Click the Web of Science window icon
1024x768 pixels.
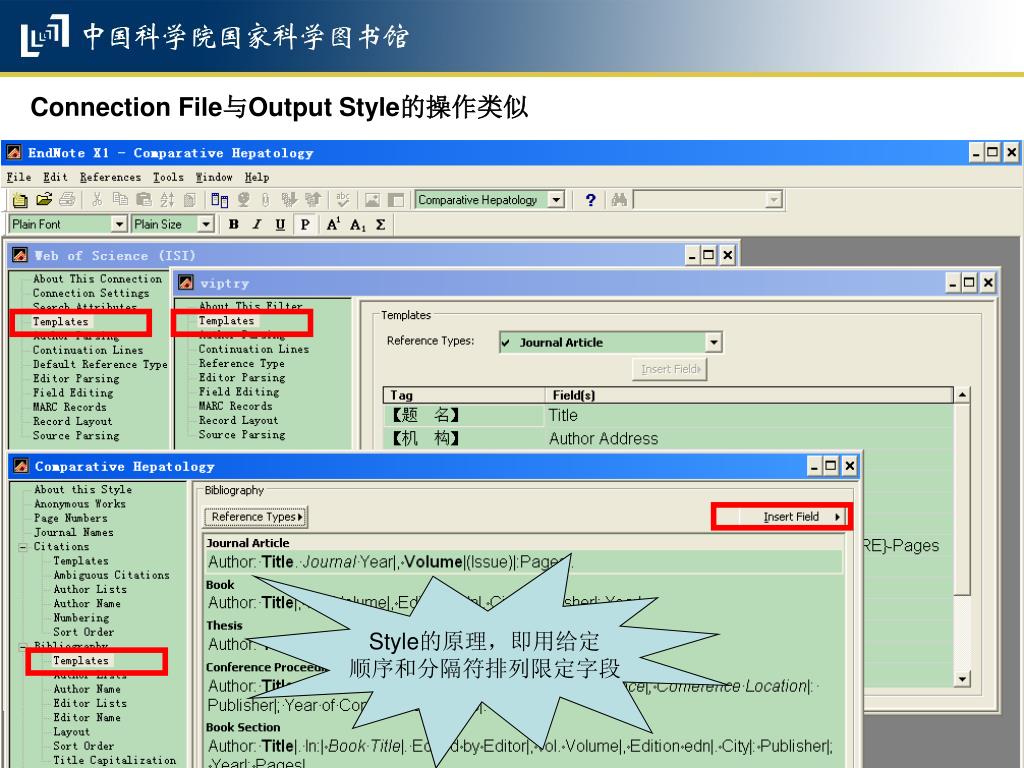pos(20,255)
